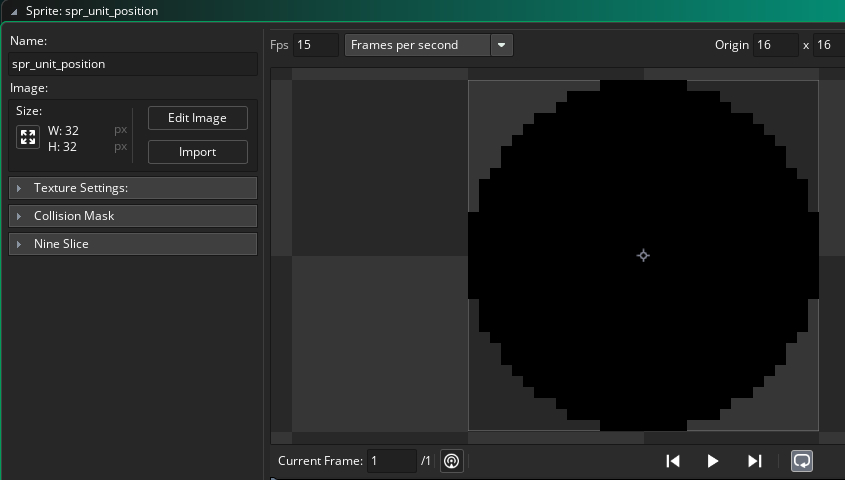Toggle the loop playback button
845x480 pixels.
pyautogui.click(x=802, y=461)
